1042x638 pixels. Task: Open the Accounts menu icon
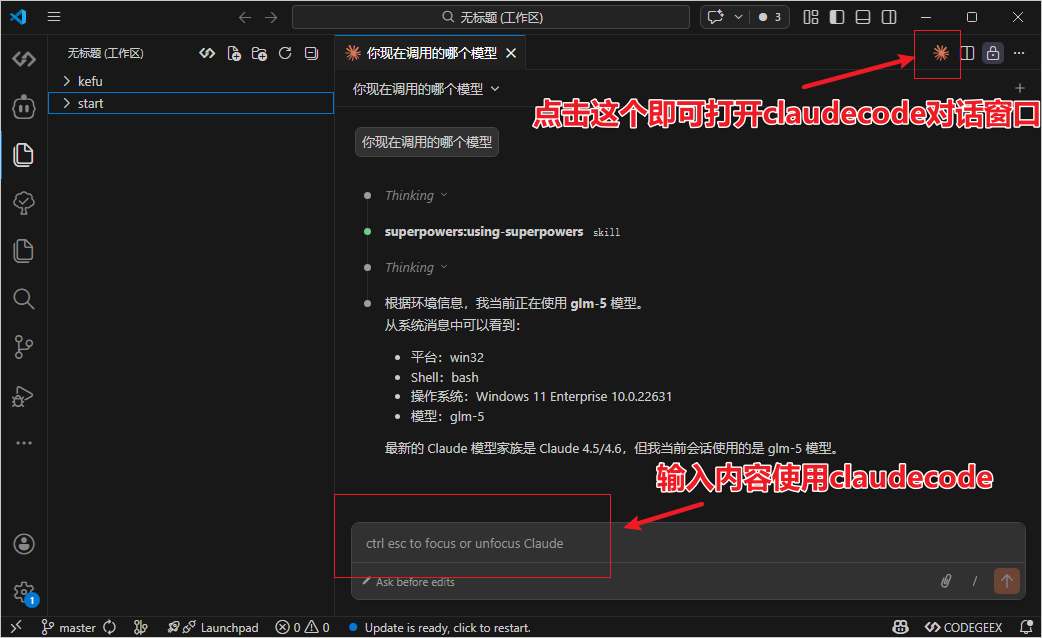[24, 544]
